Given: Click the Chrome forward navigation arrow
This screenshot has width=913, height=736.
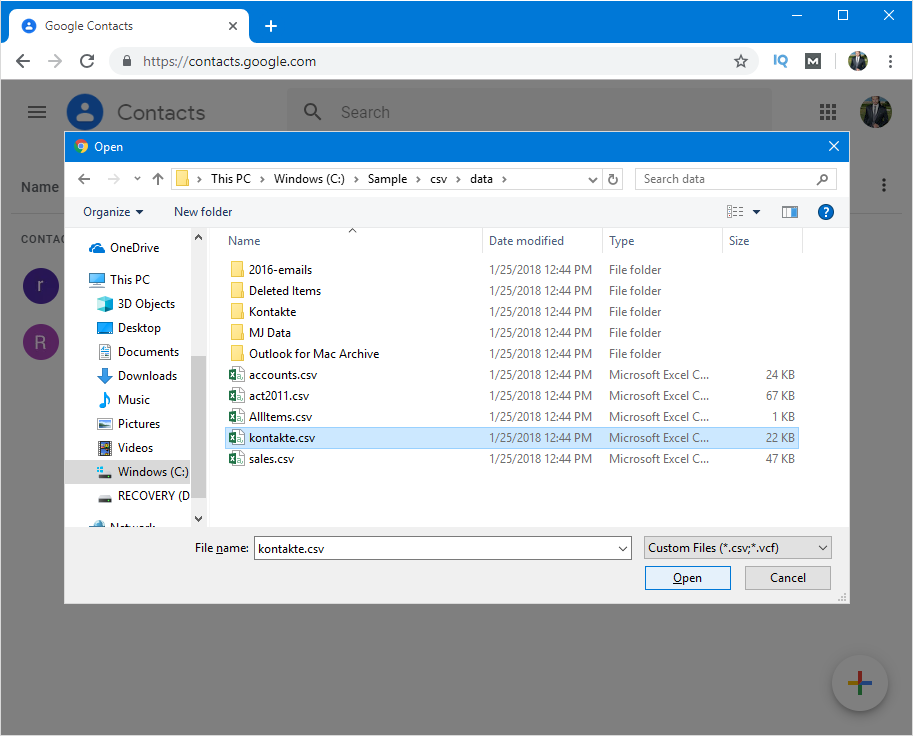Looking at the screenshot, I should 55,61.
